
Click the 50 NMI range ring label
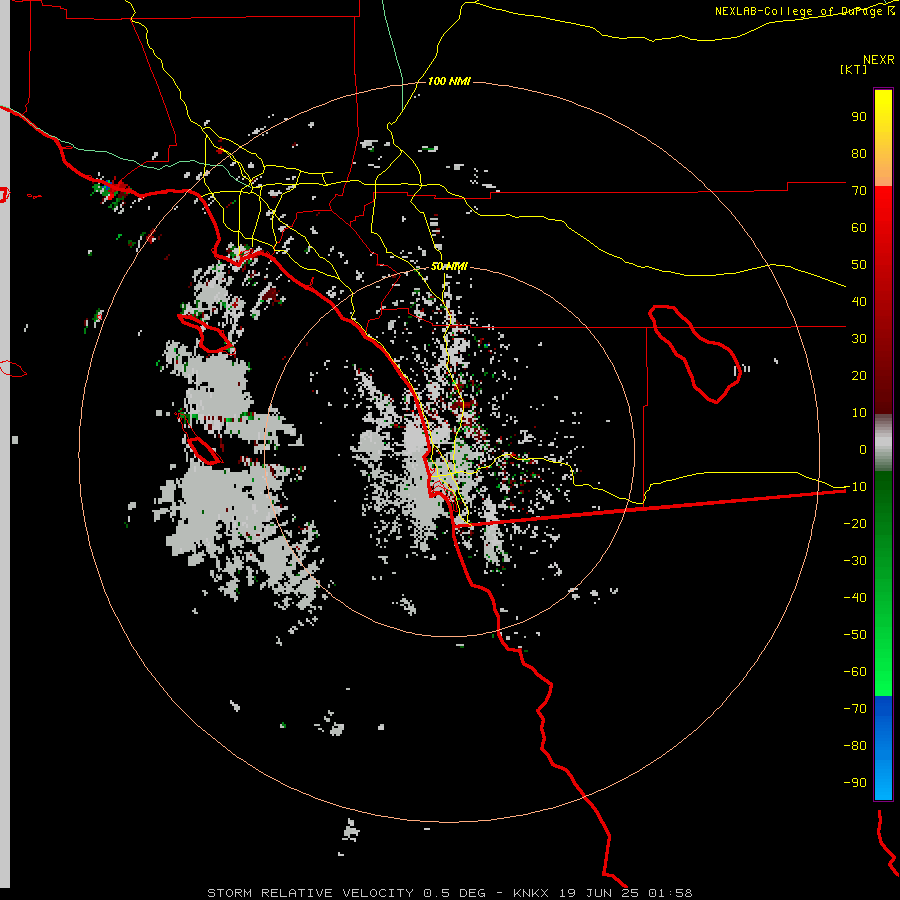click(449, 266)
